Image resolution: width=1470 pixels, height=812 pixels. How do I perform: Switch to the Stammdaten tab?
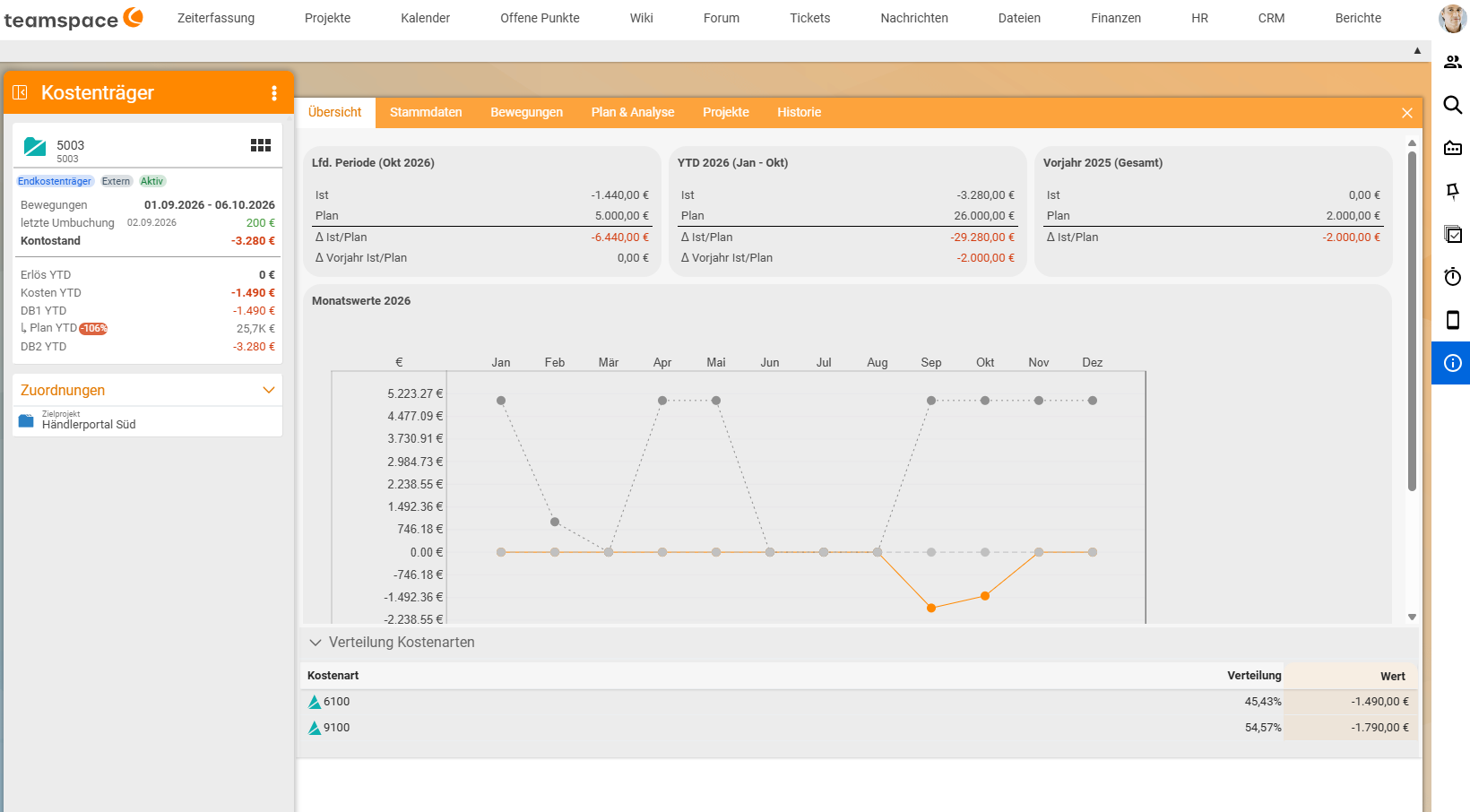[x=426, y=112]
